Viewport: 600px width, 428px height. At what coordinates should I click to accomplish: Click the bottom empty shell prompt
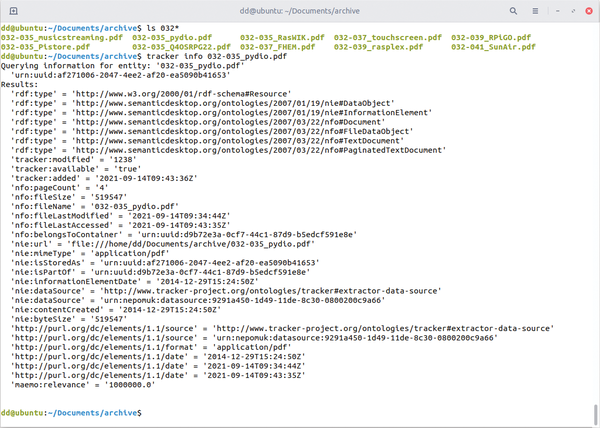pos(71,413)
